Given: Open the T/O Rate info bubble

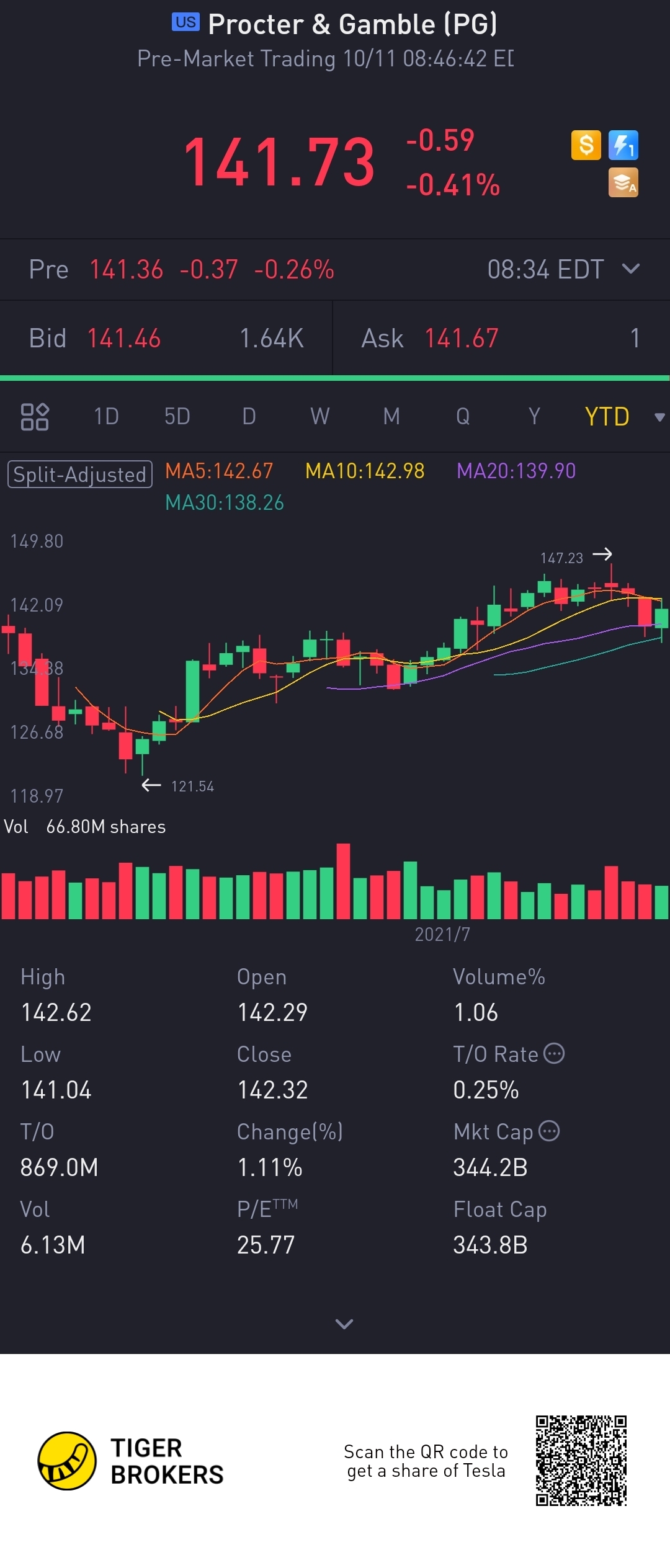Looking at the screenshot, I should [x=554, y=1053].
